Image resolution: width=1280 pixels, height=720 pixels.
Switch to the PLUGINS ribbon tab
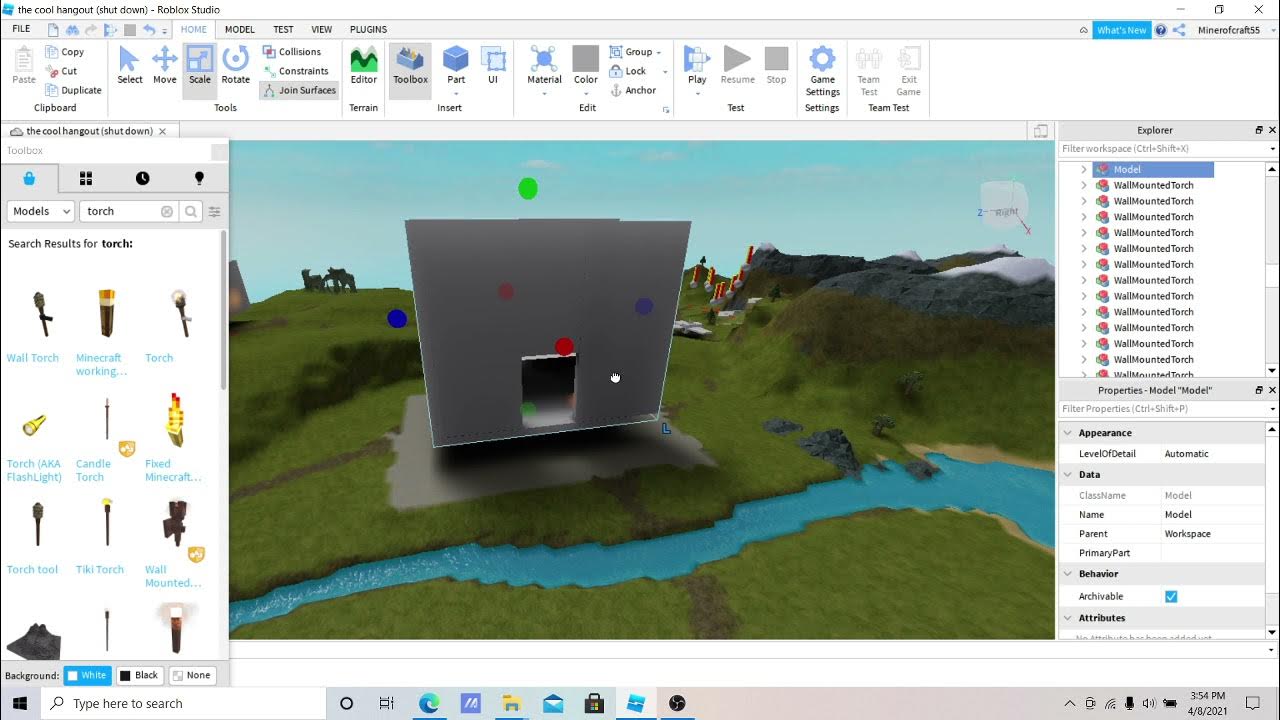[369, 30]
